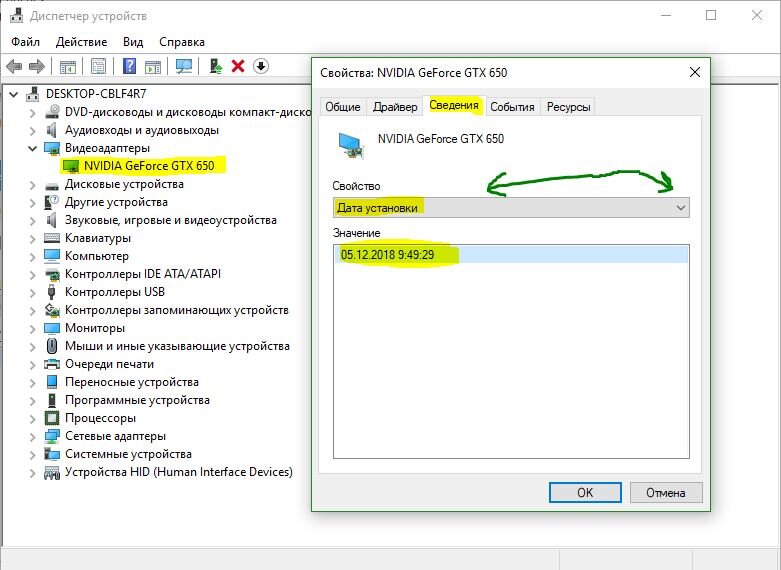Open the Файл menu
Screen dimensions: 781x570
tap(25, 42)
